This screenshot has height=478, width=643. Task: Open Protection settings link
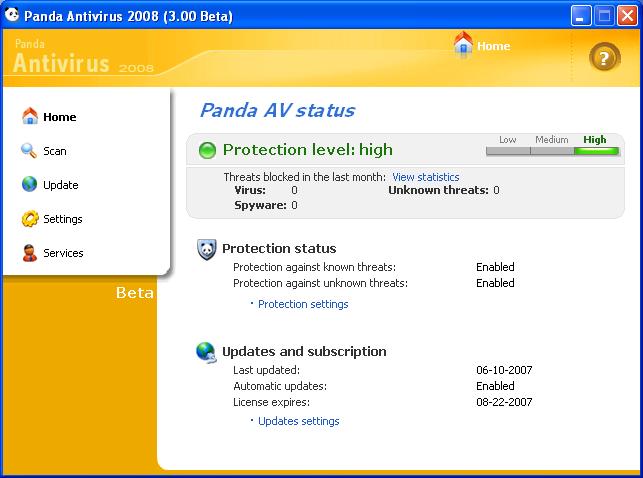[x=303, y=304]
